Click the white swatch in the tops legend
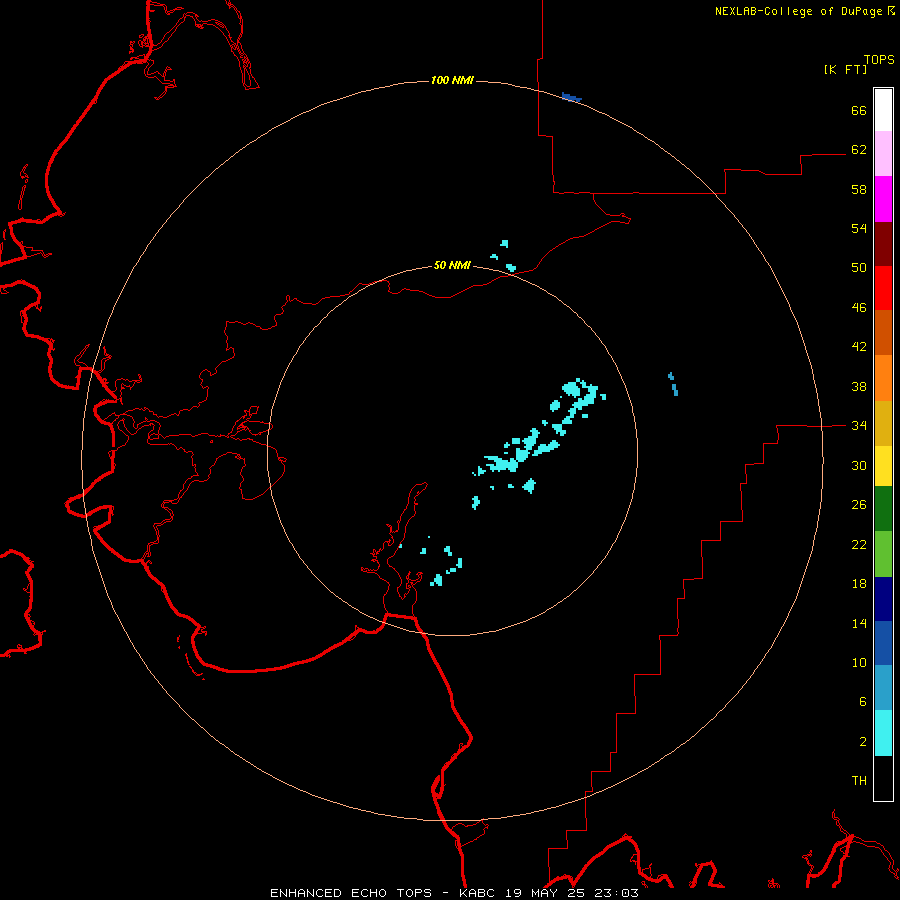 [x=883, y=110]
